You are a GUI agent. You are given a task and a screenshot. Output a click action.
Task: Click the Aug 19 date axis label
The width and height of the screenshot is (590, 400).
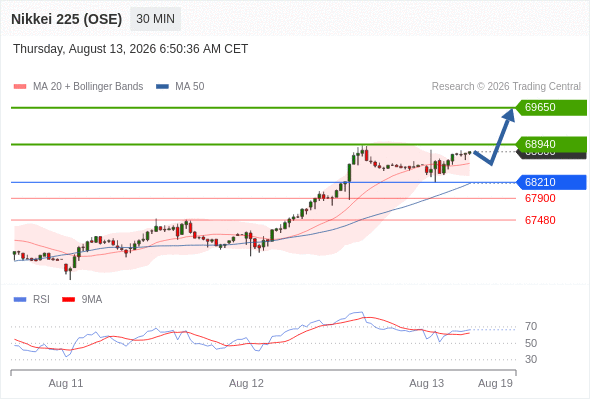click(x=495, y=383)
